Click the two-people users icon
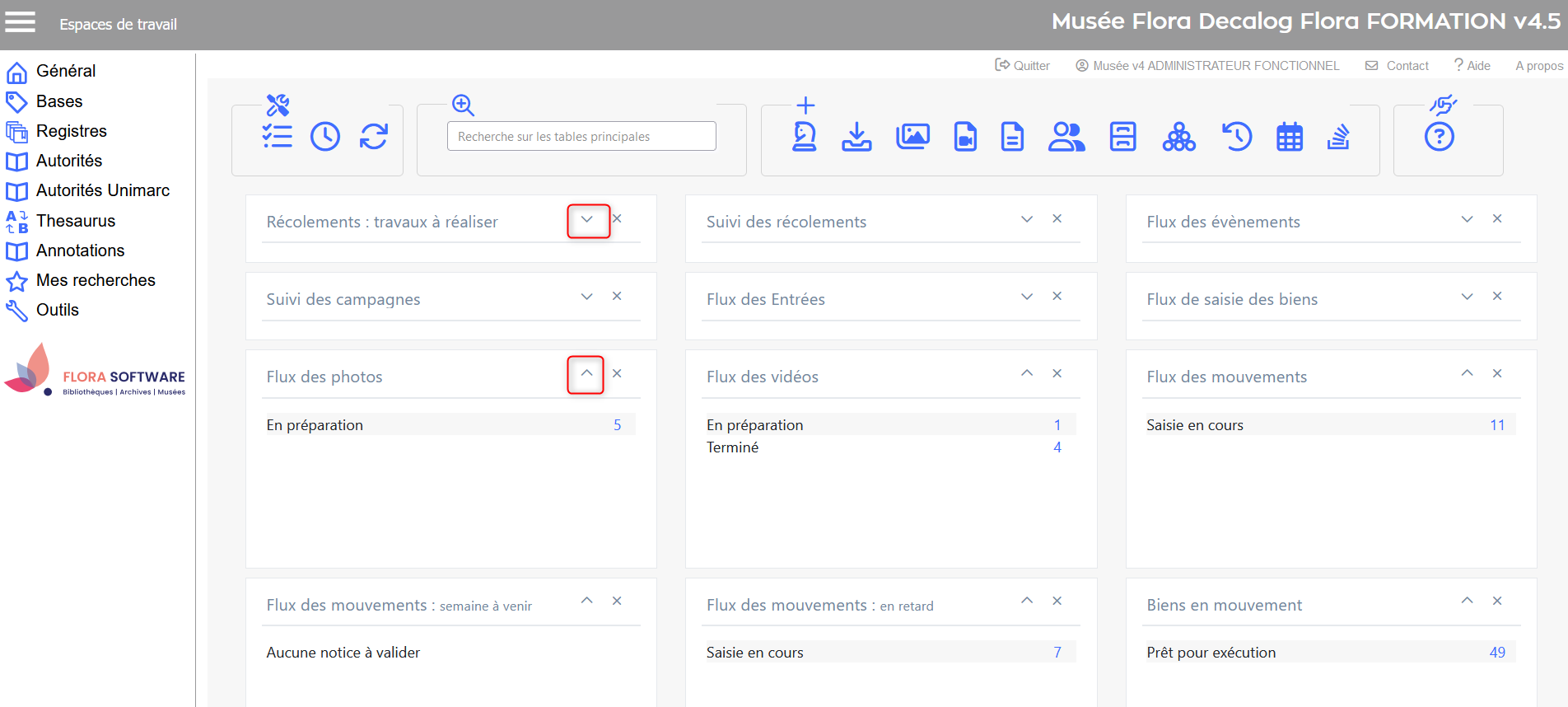The image size is (1568, 707). 1066,137
